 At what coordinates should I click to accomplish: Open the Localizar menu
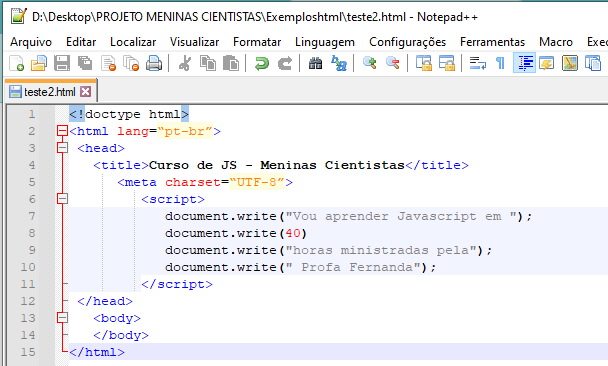tap(133, 41)
